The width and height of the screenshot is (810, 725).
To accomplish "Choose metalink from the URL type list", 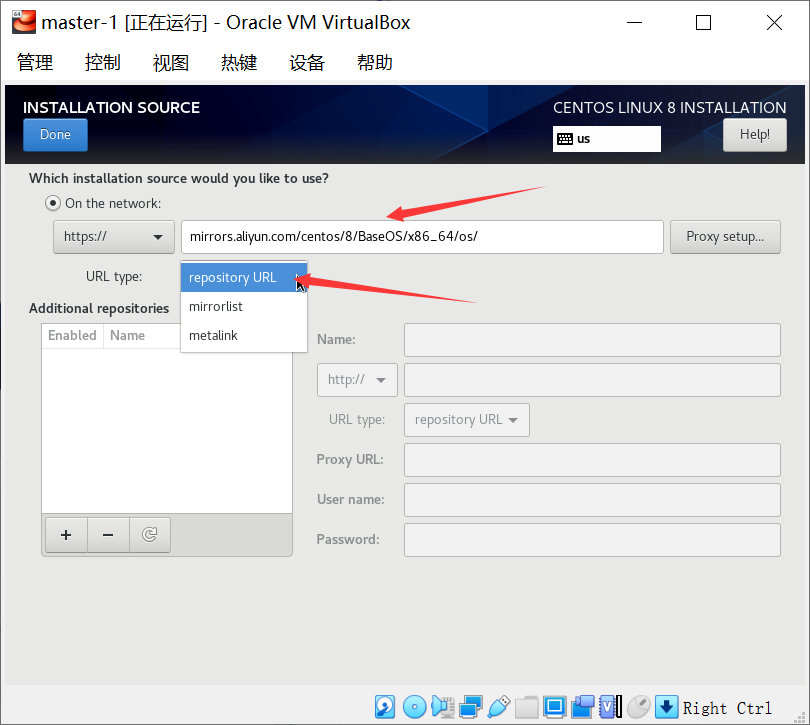I will 244,335.
